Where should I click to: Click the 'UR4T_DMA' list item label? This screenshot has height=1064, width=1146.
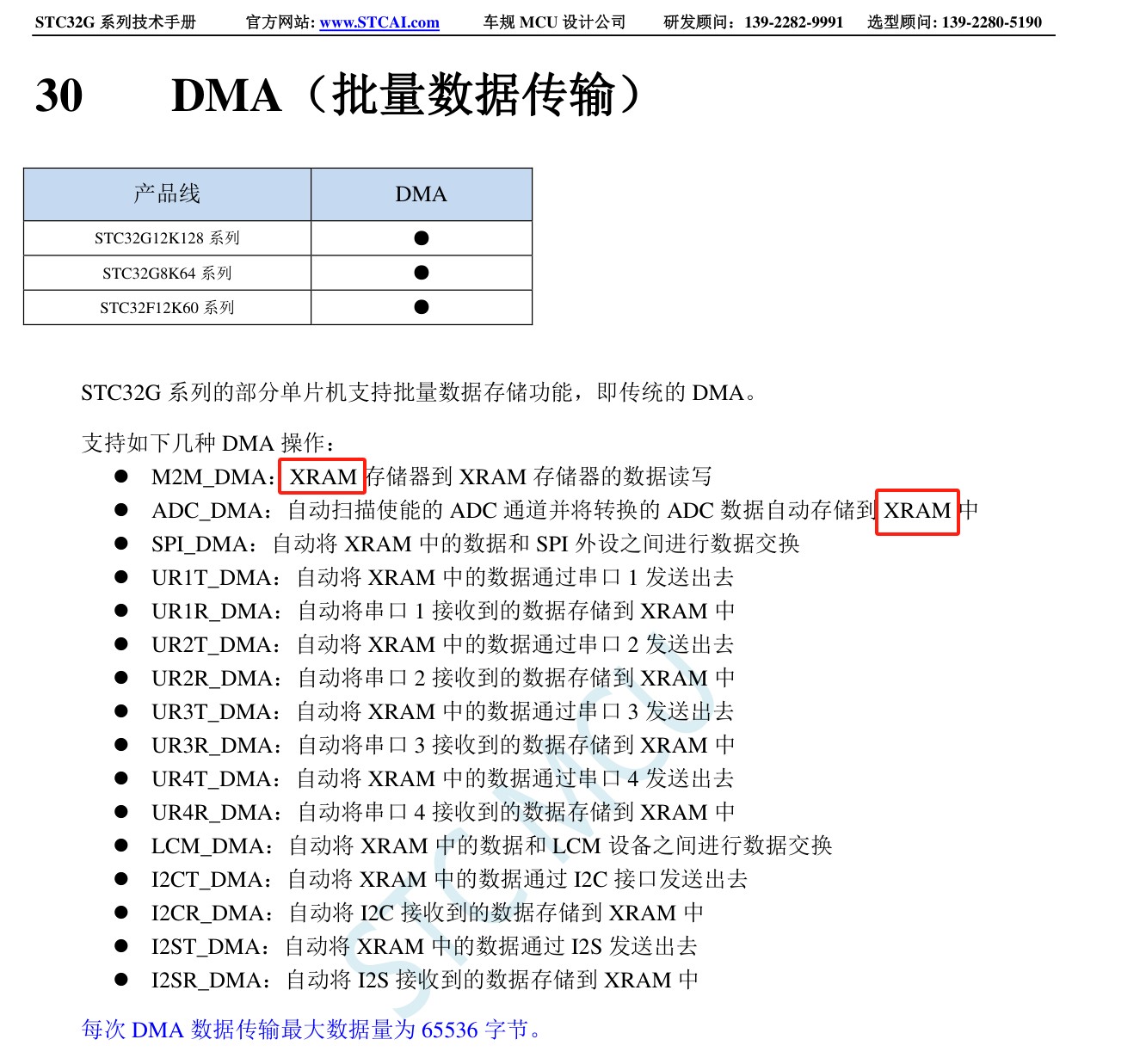tap(211, 778)
